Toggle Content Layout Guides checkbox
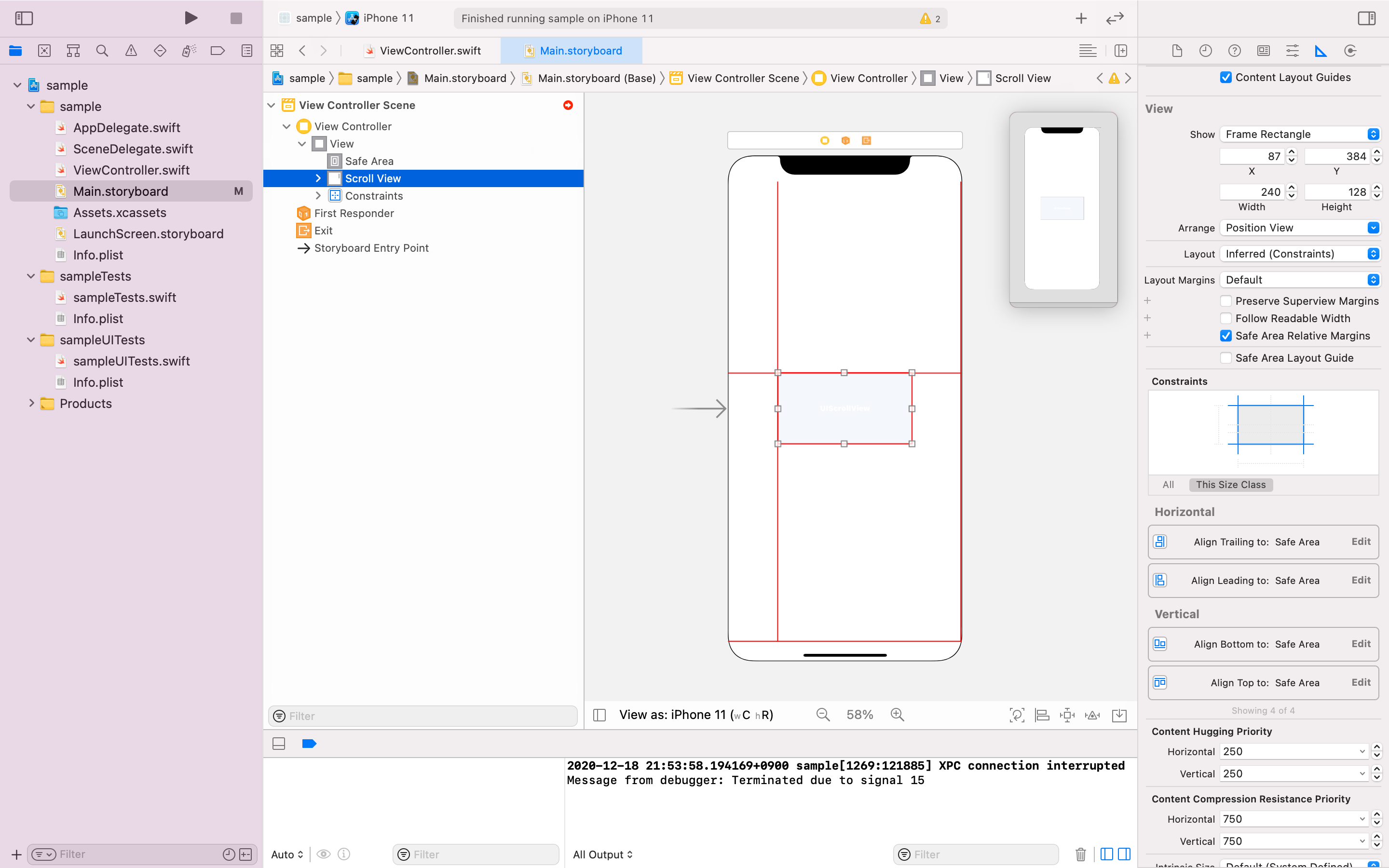1389x868 pixels. click(1226, 78)
